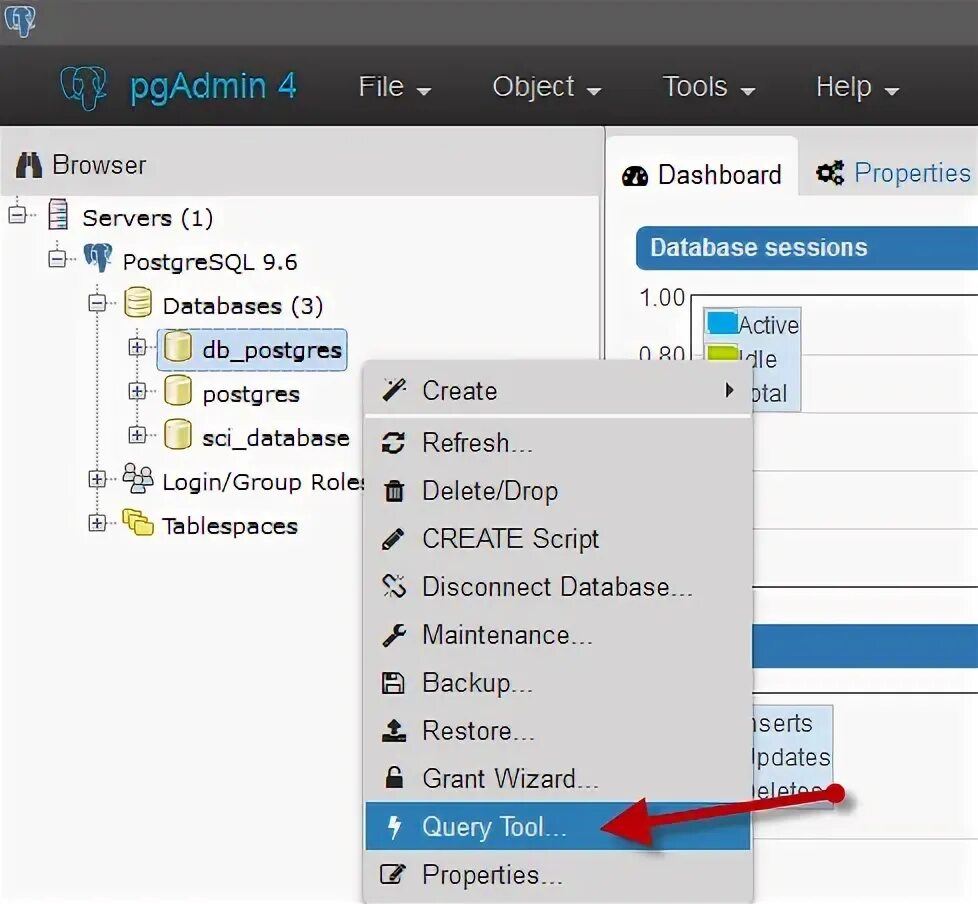
Task: Click the Refresh arrows icon
Action: 393,443
